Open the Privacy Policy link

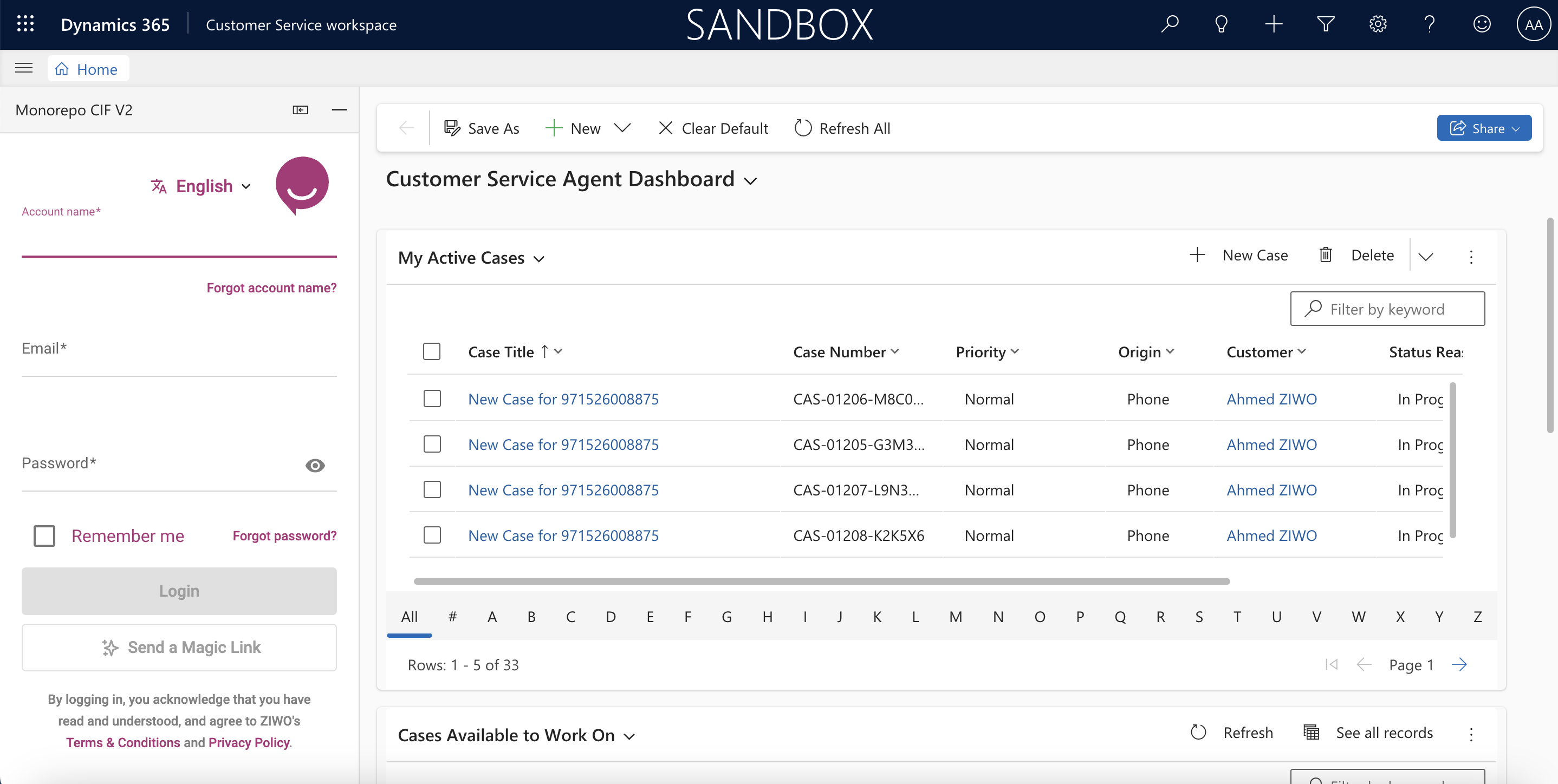(x=249, y=742)
